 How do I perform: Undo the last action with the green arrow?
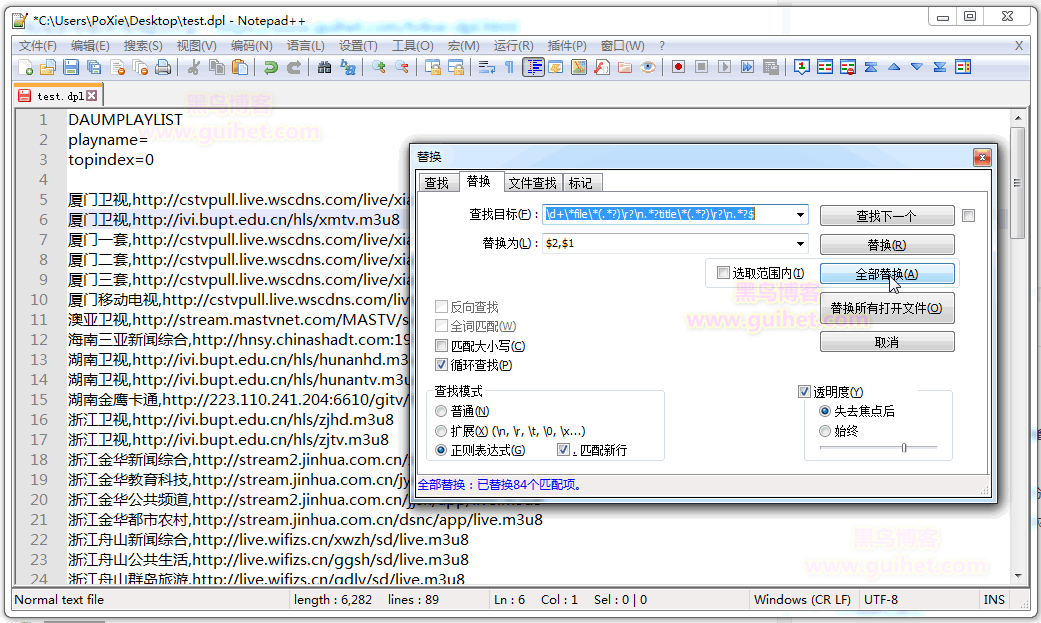[271, 67]
